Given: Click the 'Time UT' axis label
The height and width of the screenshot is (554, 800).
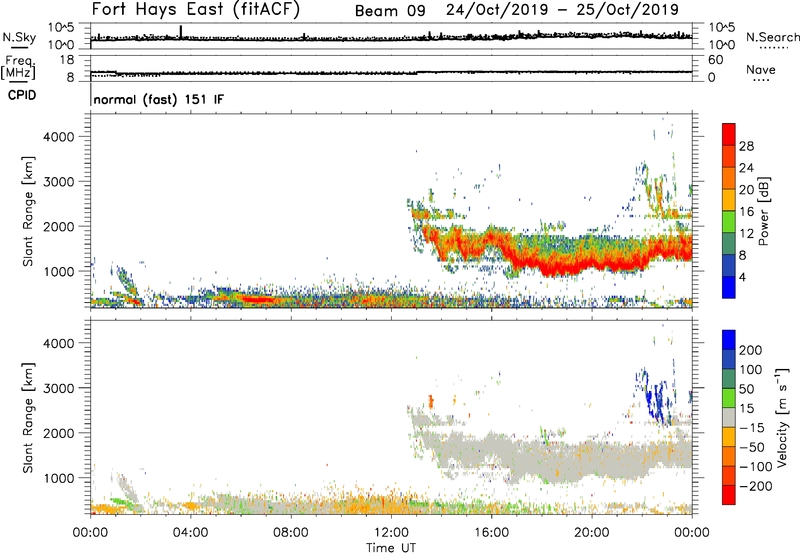Looking at the screenshot, I should (391, 547).
